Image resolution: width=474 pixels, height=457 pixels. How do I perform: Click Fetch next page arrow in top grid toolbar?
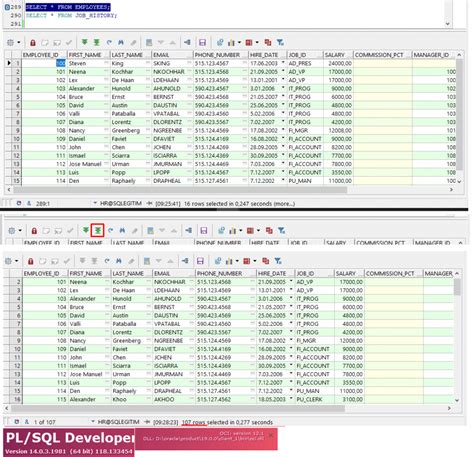click(x=85, y=42)
